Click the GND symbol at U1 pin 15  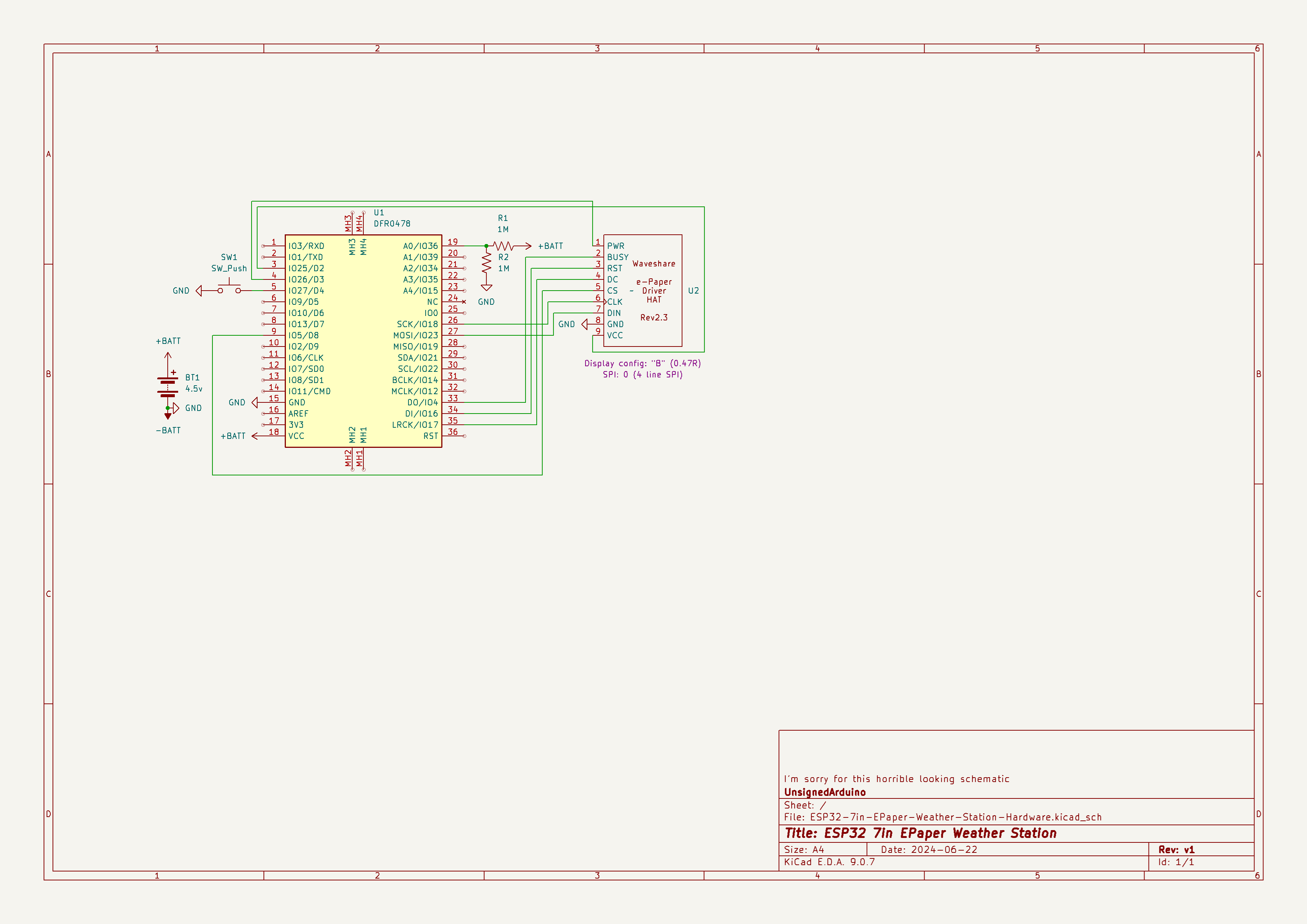click(x=255, y=402)
